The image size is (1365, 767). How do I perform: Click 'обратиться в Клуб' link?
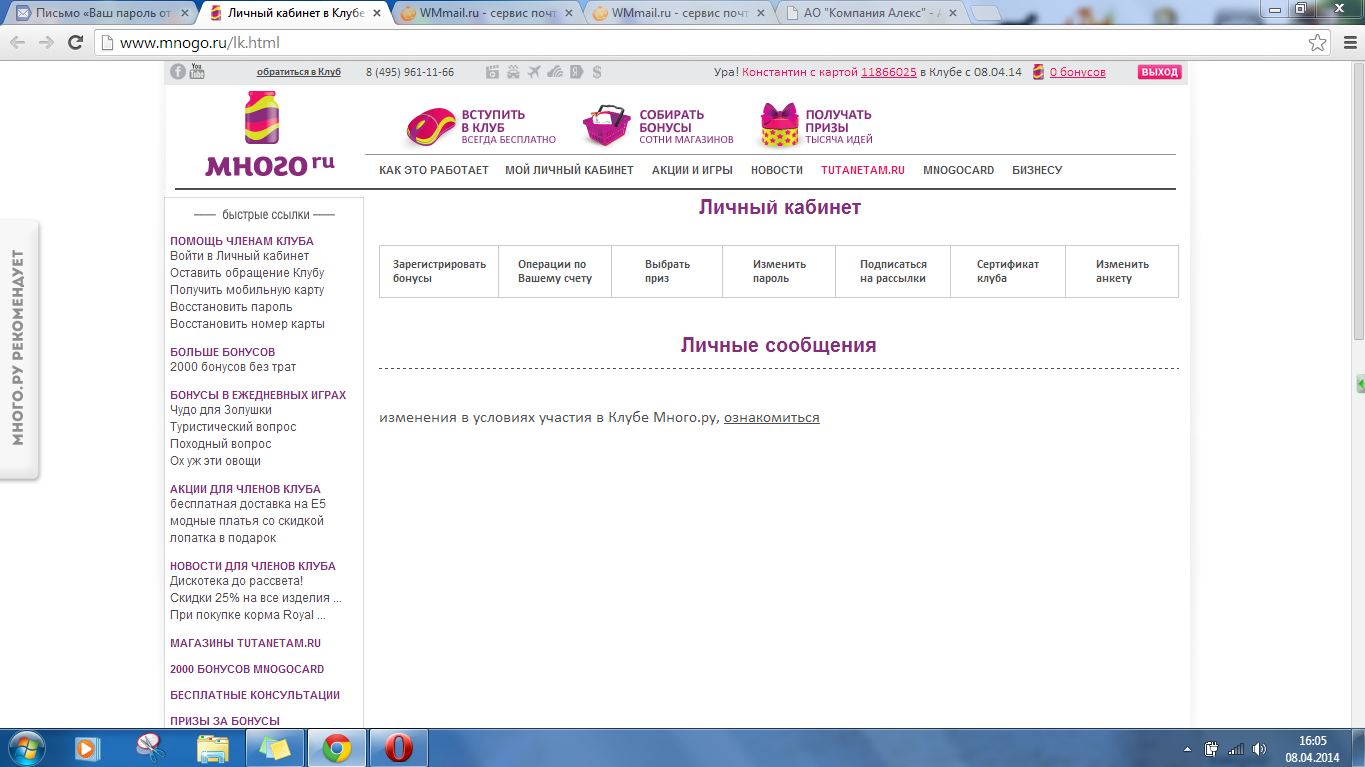click(x=298, y=72)
